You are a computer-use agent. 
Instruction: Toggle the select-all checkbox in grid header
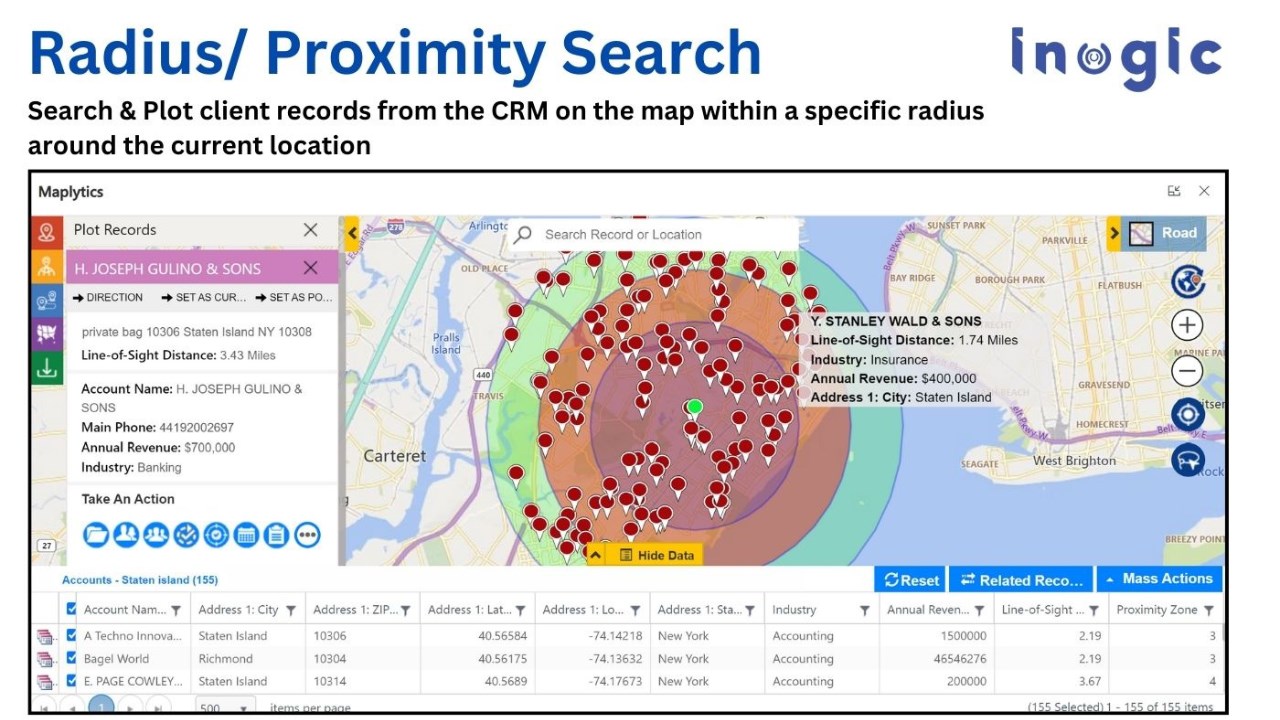[71, 609]
